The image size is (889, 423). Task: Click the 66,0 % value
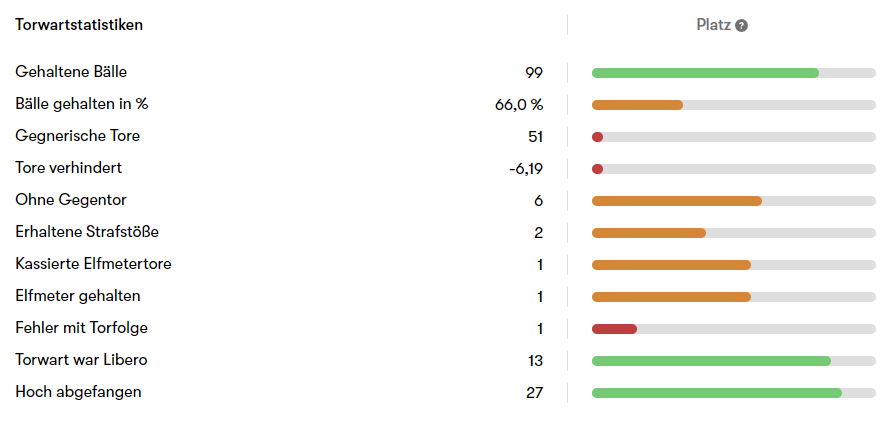[x=518, y=105]
